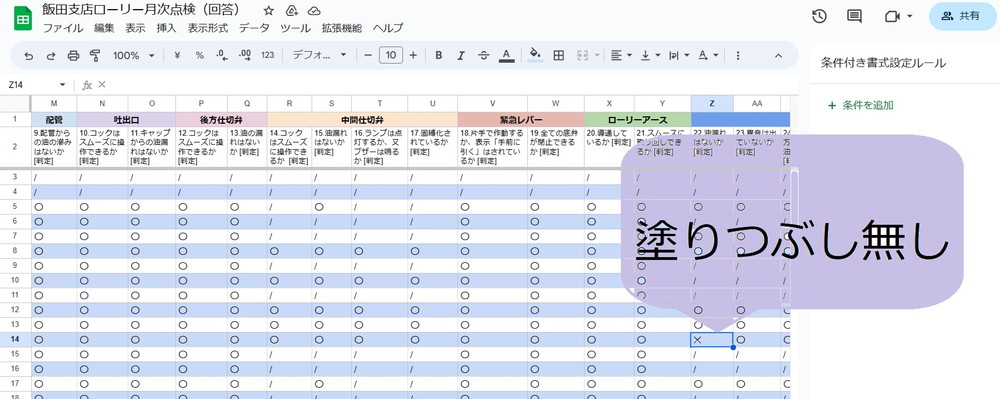Open the データ menu
The height and width of the screenshot is (399, 1000).
point(254,28)
